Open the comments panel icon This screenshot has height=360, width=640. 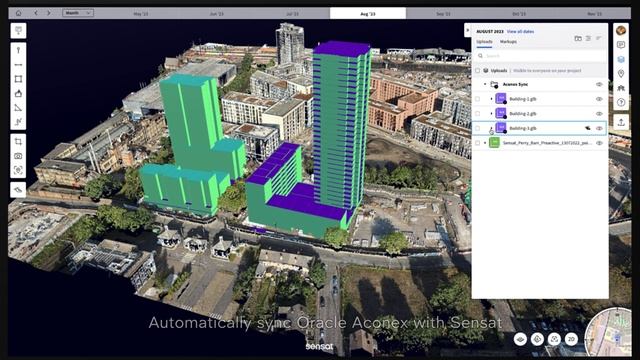click(621, 45)
